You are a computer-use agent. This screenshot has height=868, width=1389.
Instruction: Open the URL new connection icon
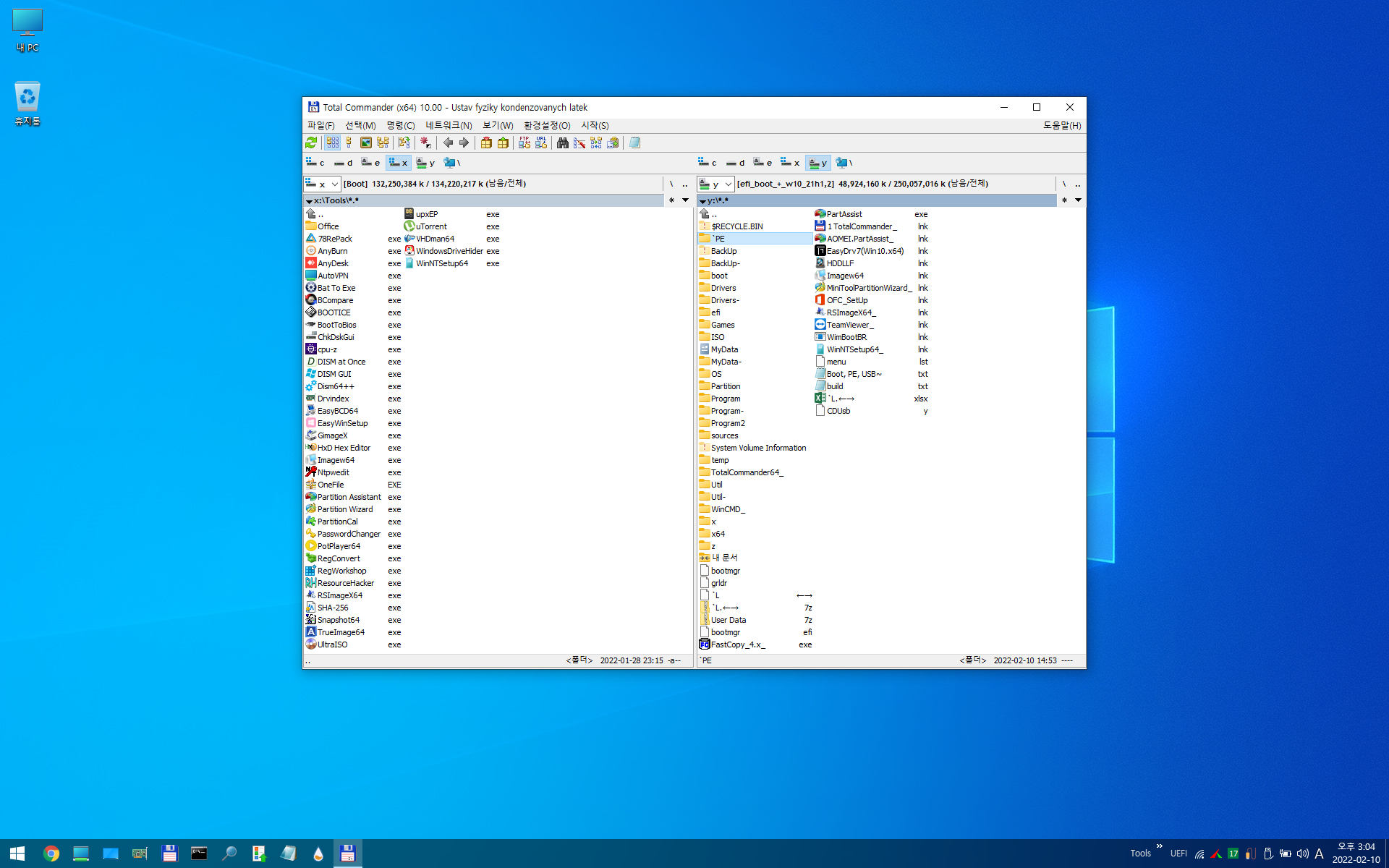click(541, 143)
